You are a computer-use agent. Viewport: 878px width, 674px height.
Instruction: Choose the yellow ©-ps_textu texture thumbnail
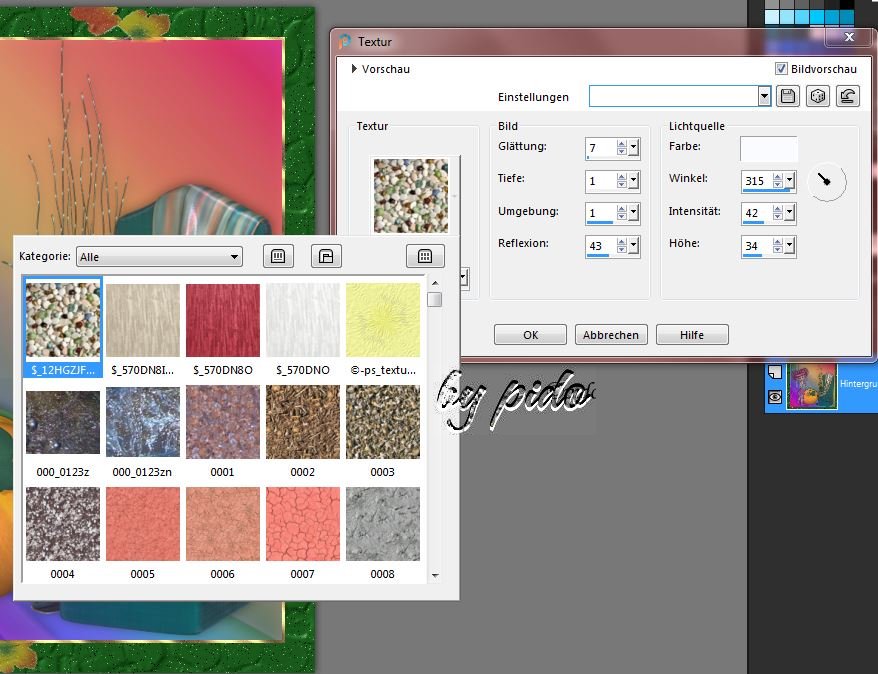[x=383, y=320]
